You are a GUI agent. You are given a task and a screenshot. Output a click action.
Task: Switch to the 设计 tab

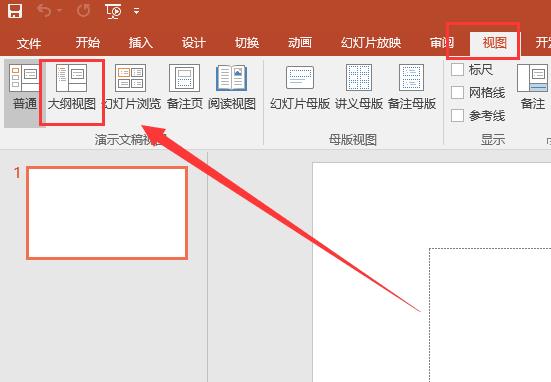pos(194,43)
